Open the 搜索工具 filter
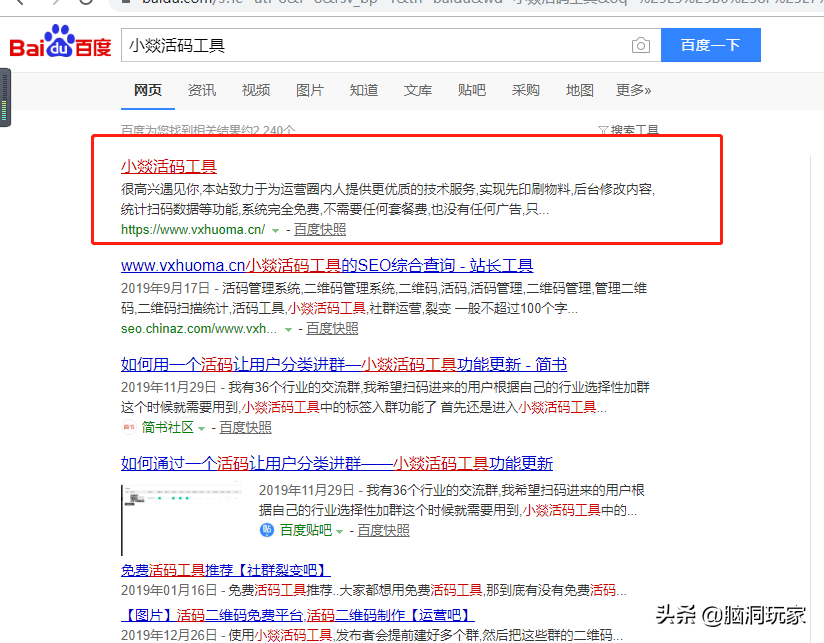This screenshot has width=824, height=643. (629, 130)
